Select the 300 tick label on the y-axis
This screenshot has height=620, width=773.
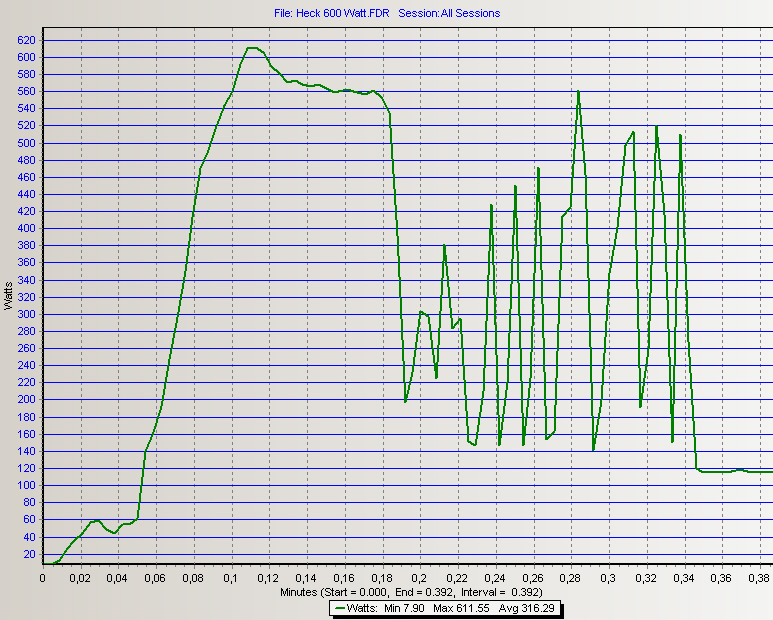tap(26, 314)
